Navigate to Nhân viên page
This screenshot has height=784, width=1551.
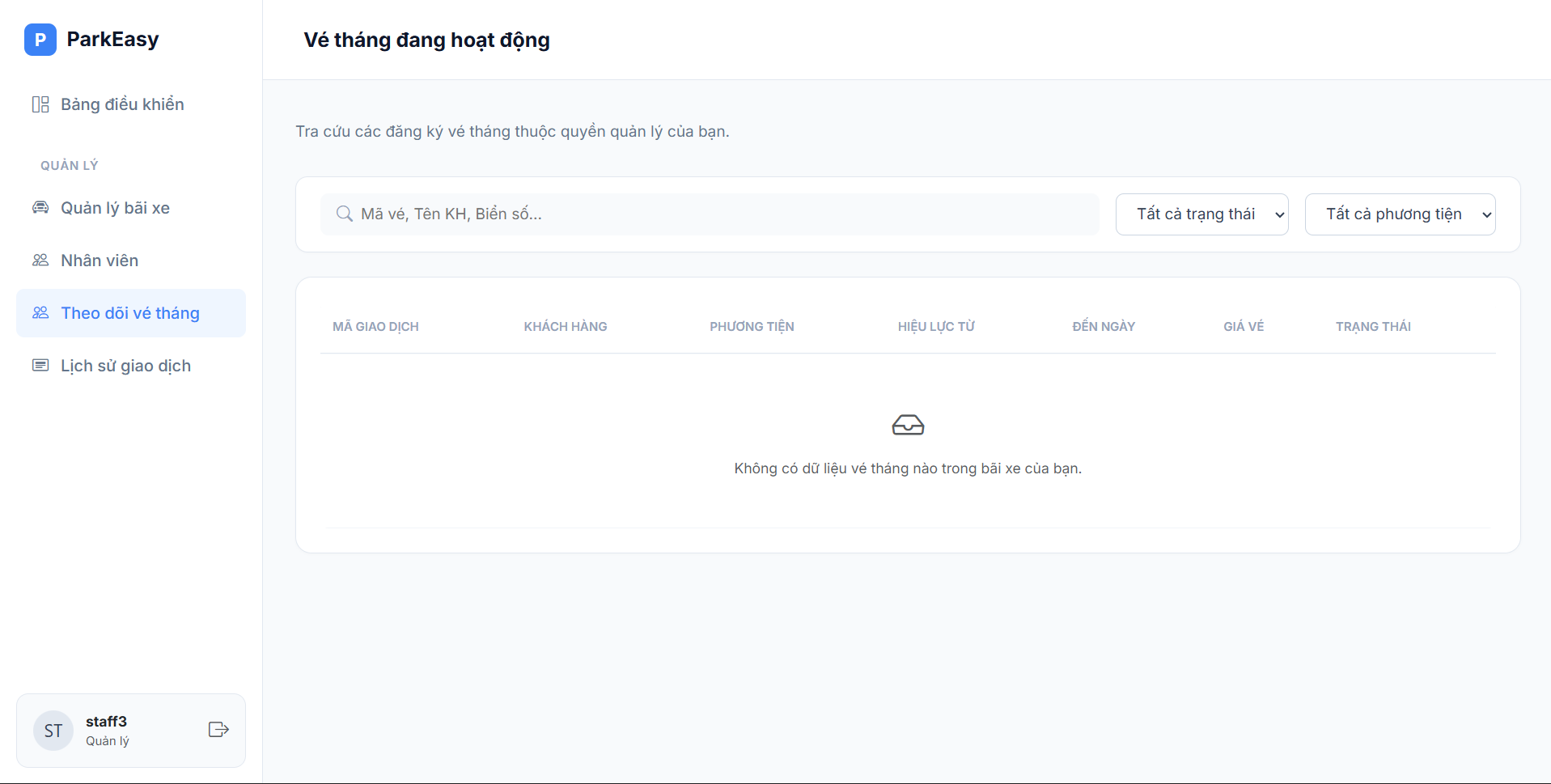click(100, 261)
